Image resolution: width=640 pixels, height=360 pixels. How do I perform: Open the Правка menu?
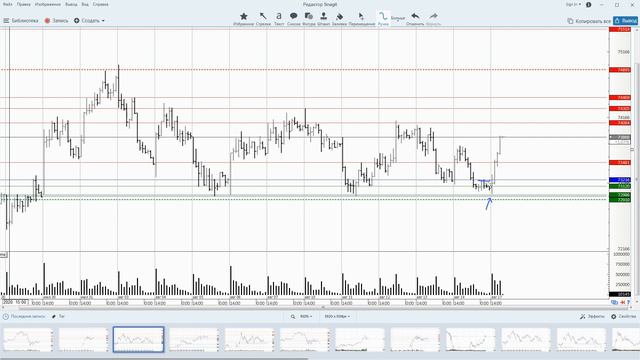click(24, 4)
